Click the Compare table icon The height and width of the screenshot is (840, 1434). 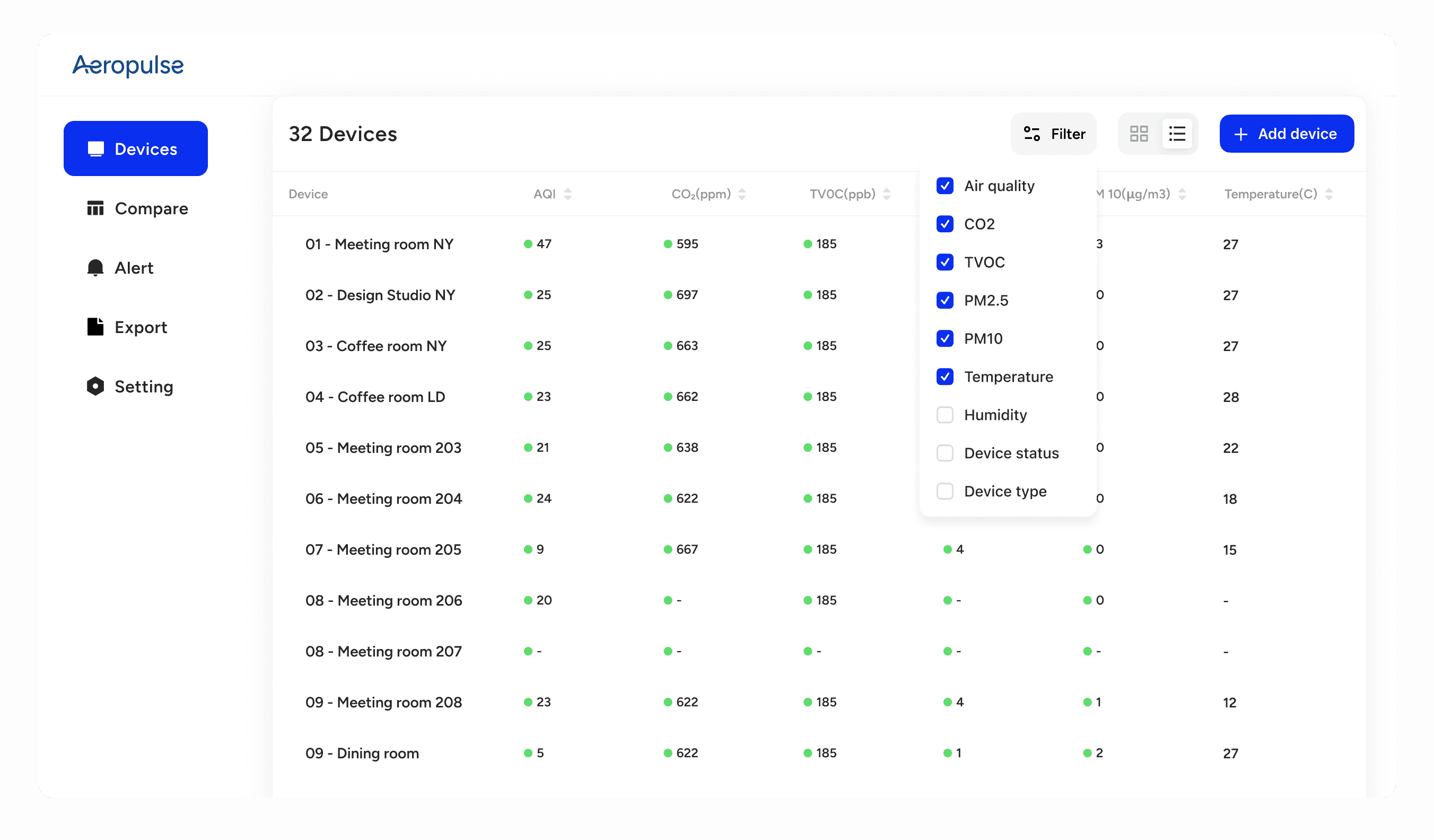pos(95,208)
